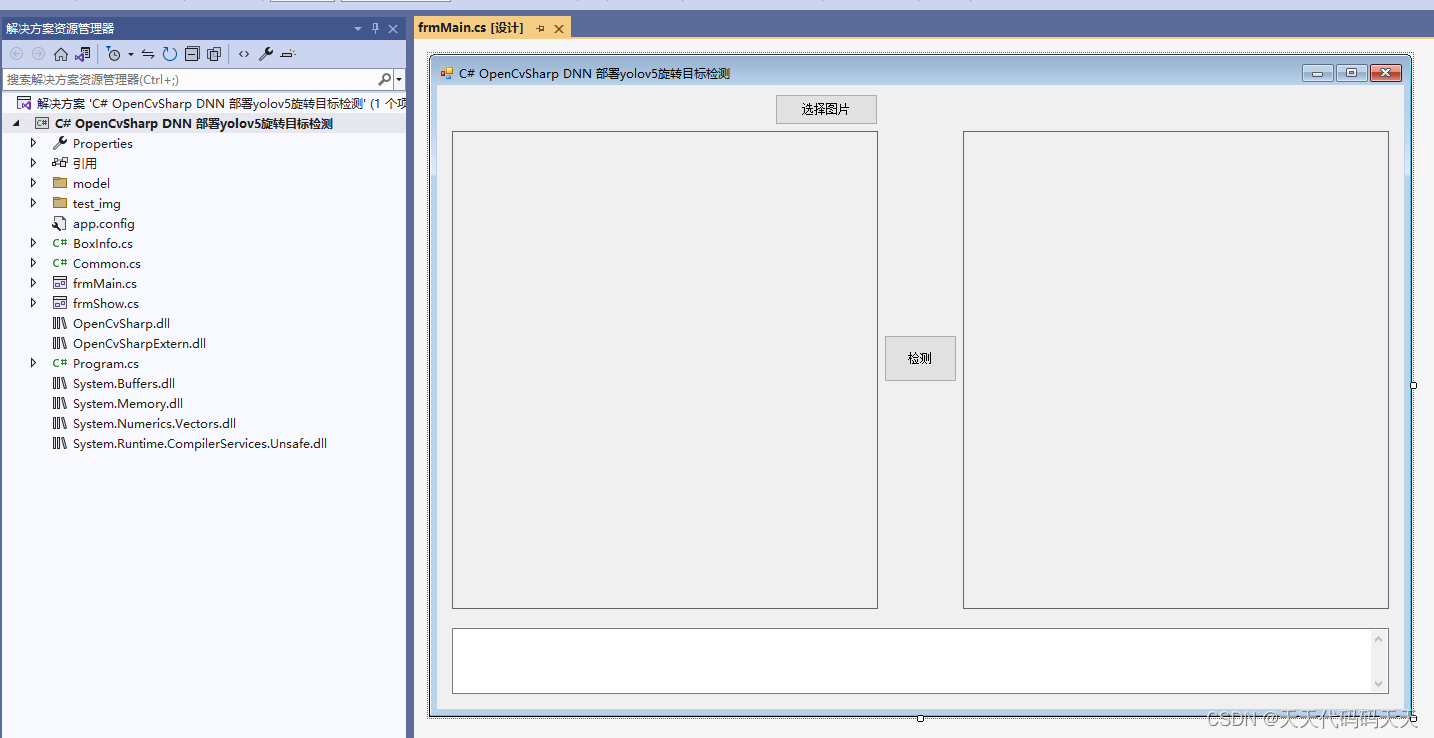This screenshot has height=738, width=1434.
Task: Select Program.cs in the tree
Action: point(105,363)
